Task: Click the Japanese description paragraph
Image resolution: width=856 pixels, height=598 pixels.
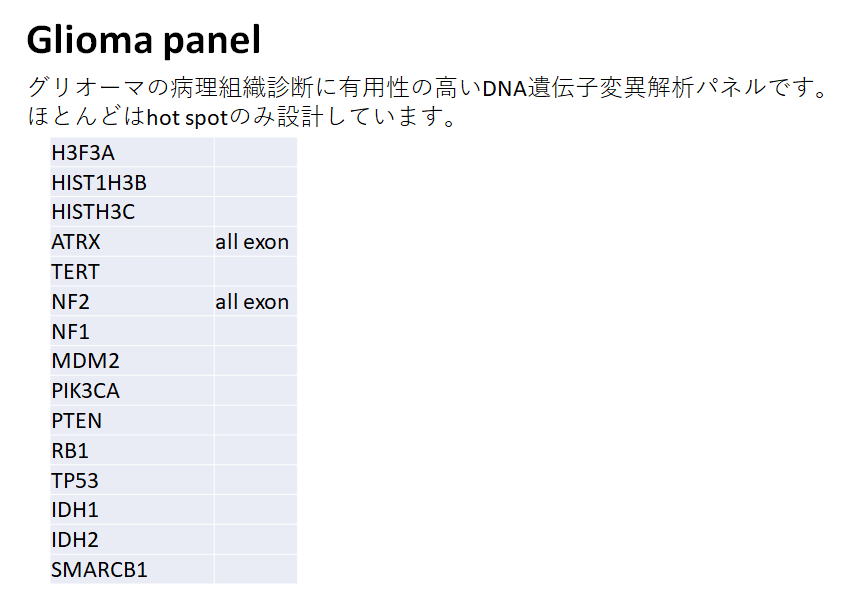Action: (428, 102)
